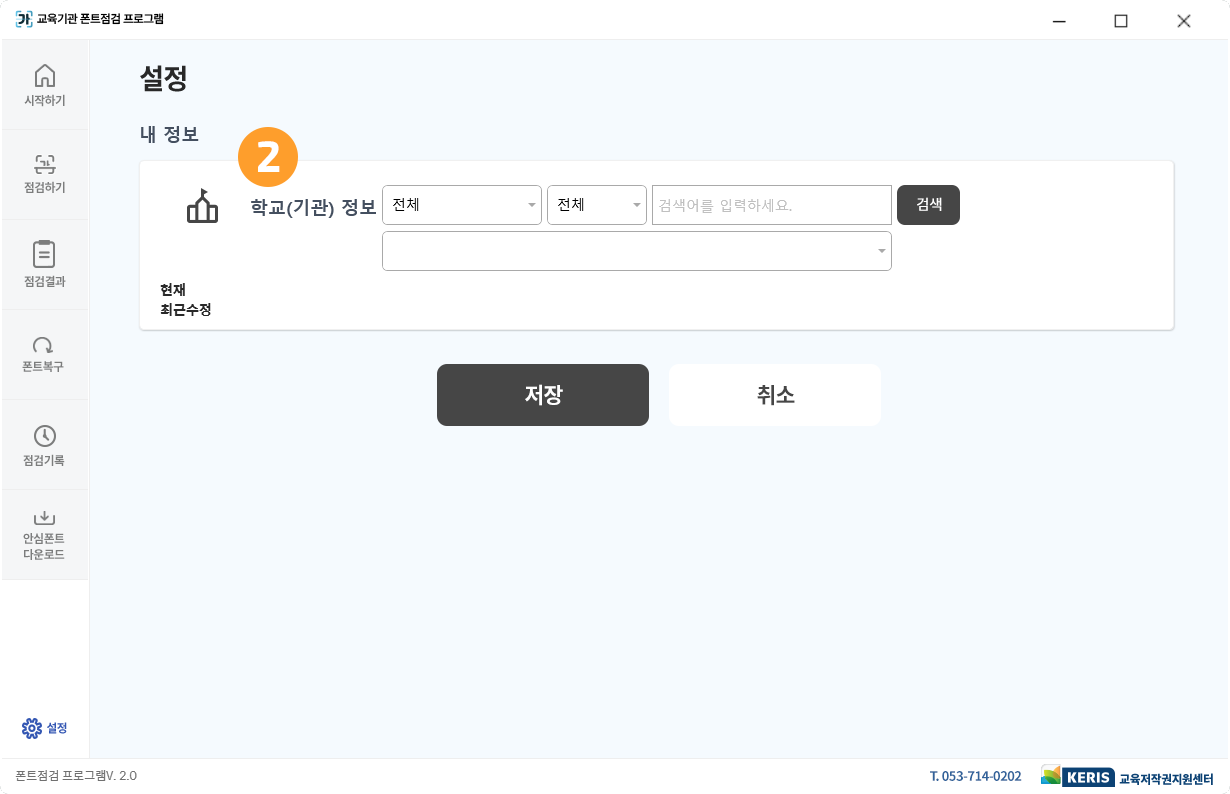Check the 점검기록 inspection history
This screenshot has height=794, width=1230.
[45, 443]
